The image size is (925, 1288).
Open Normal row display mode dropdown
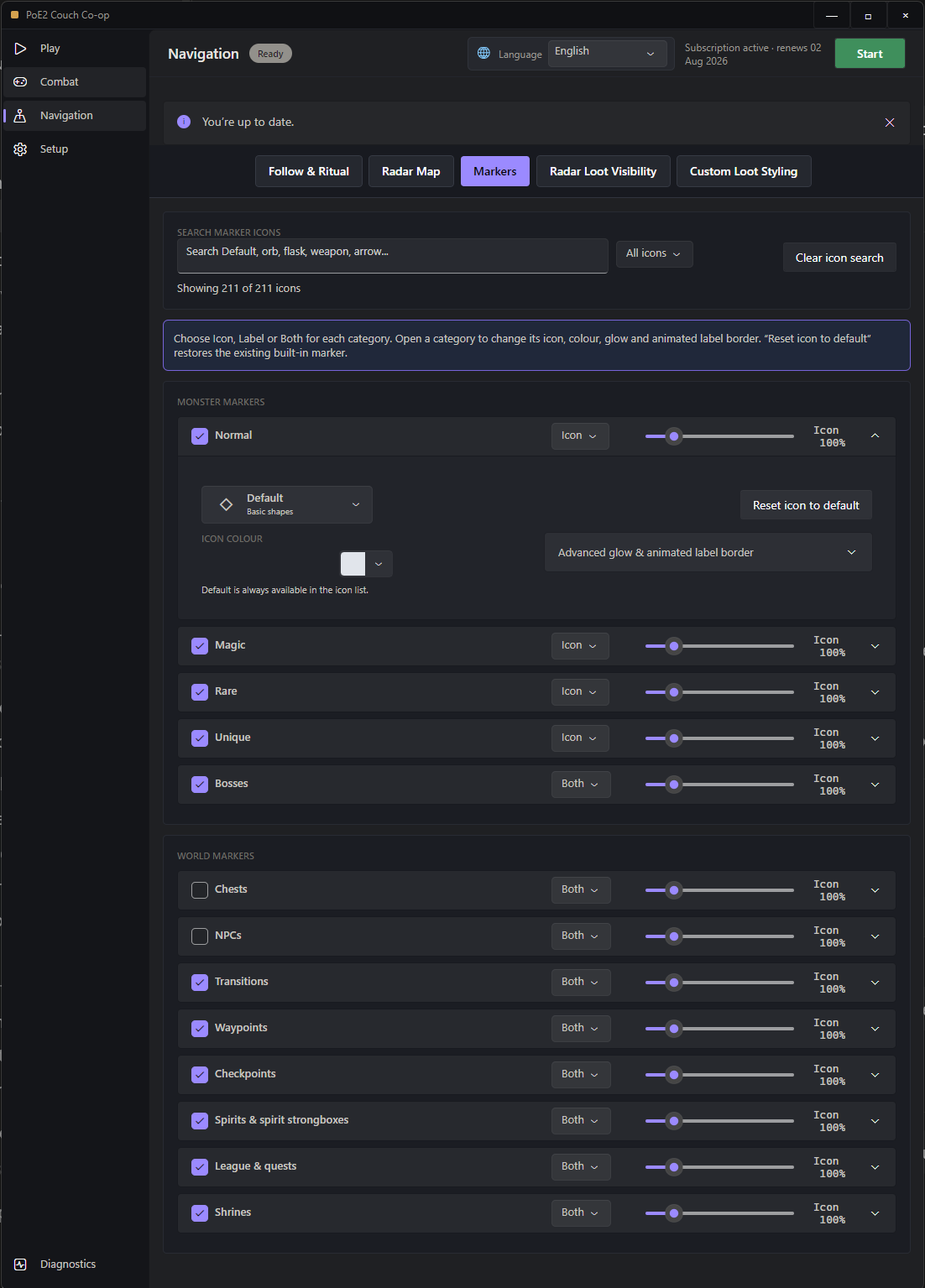coord(580,436)
